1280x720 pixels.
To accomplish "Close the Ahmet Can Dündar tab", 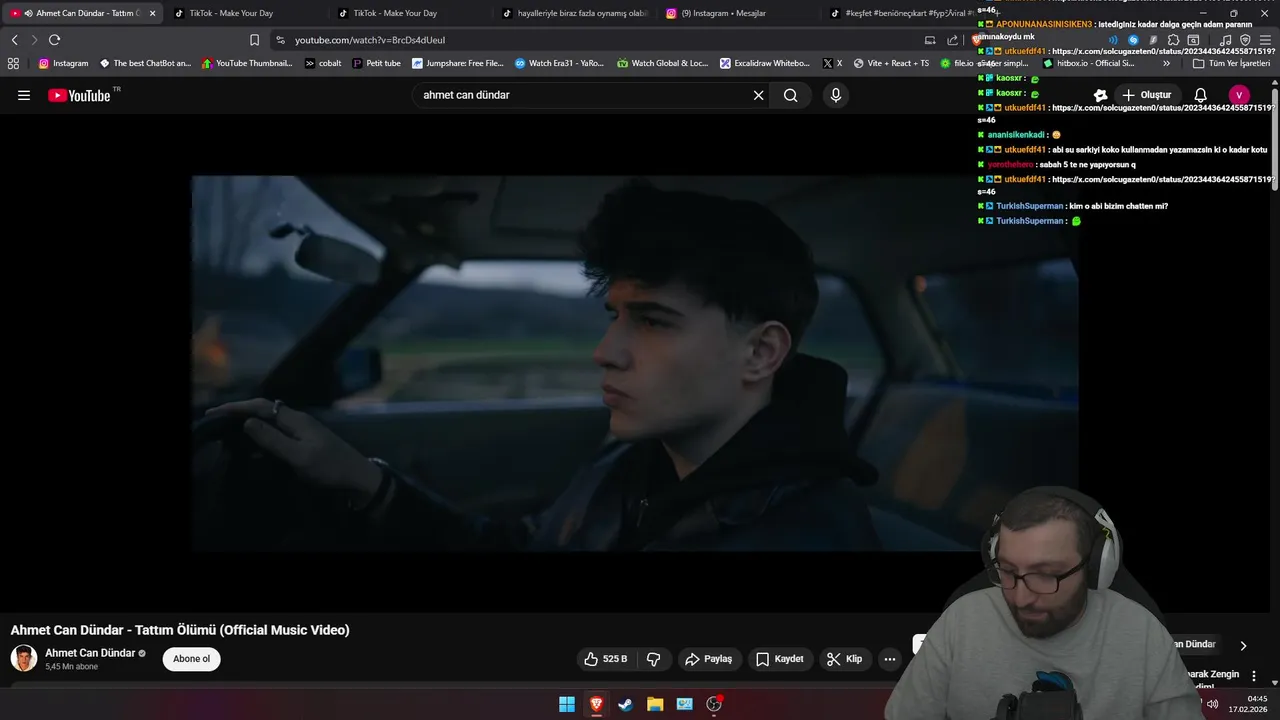I will point(152,13).
